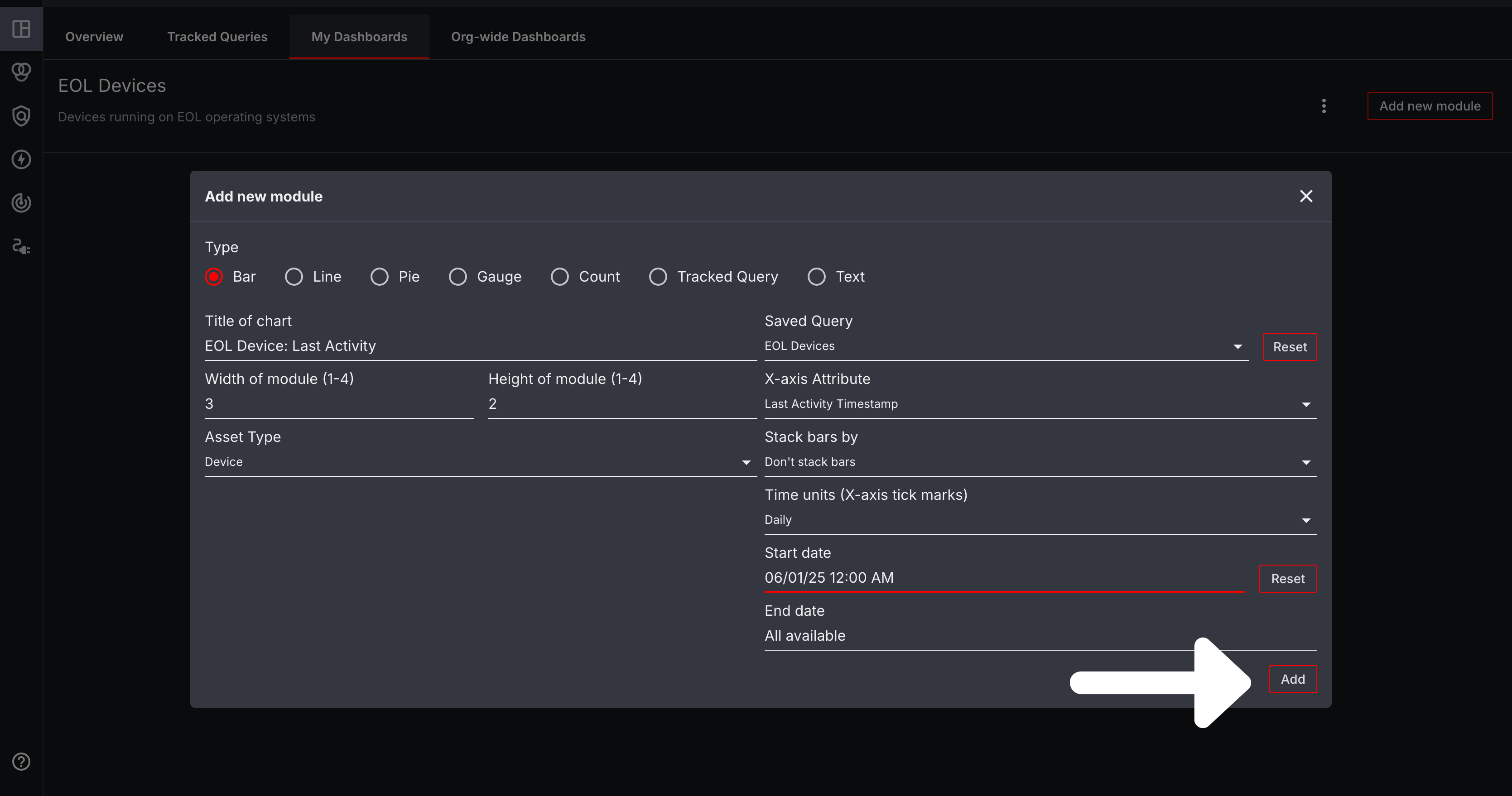1512x796 pixels.
Task: Switch to the Overview tab
Action: 94,36
